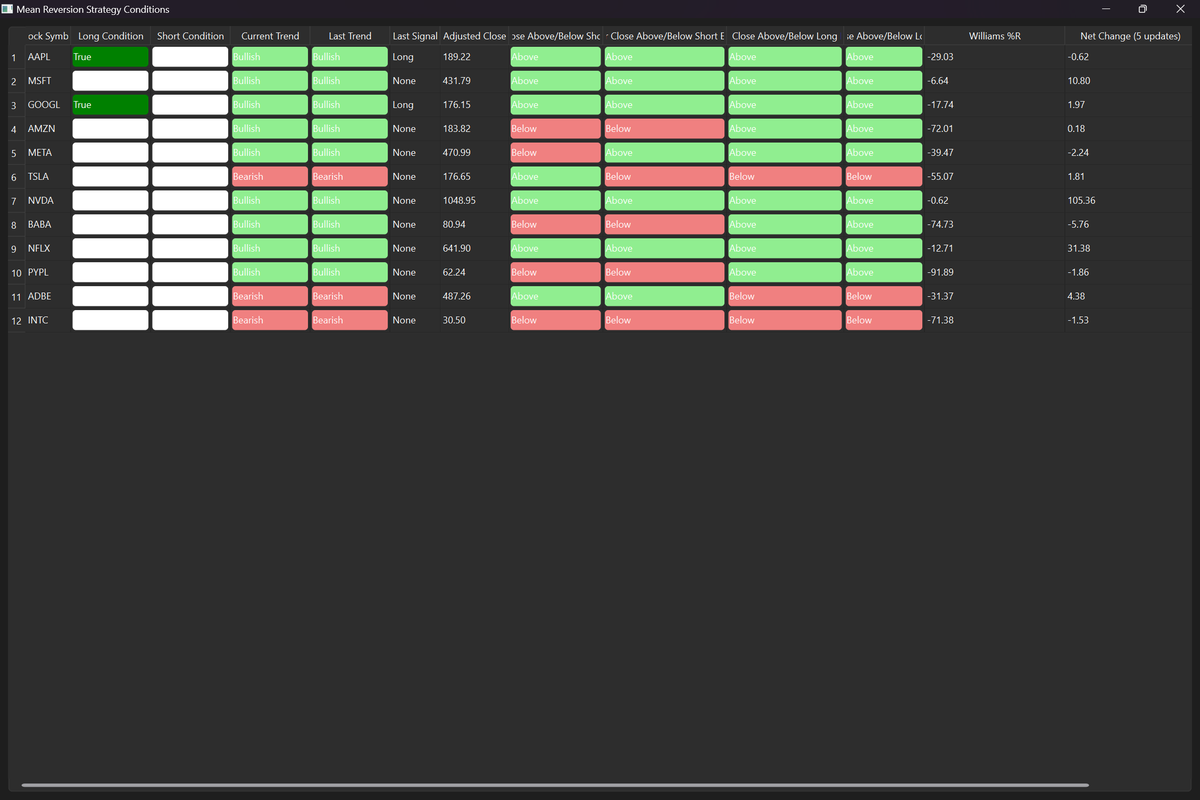The width and height of the screenshot is (1200, 800).
Task: Toggle GOOGL's Long Condition True cell
Action: pos(110,104)
